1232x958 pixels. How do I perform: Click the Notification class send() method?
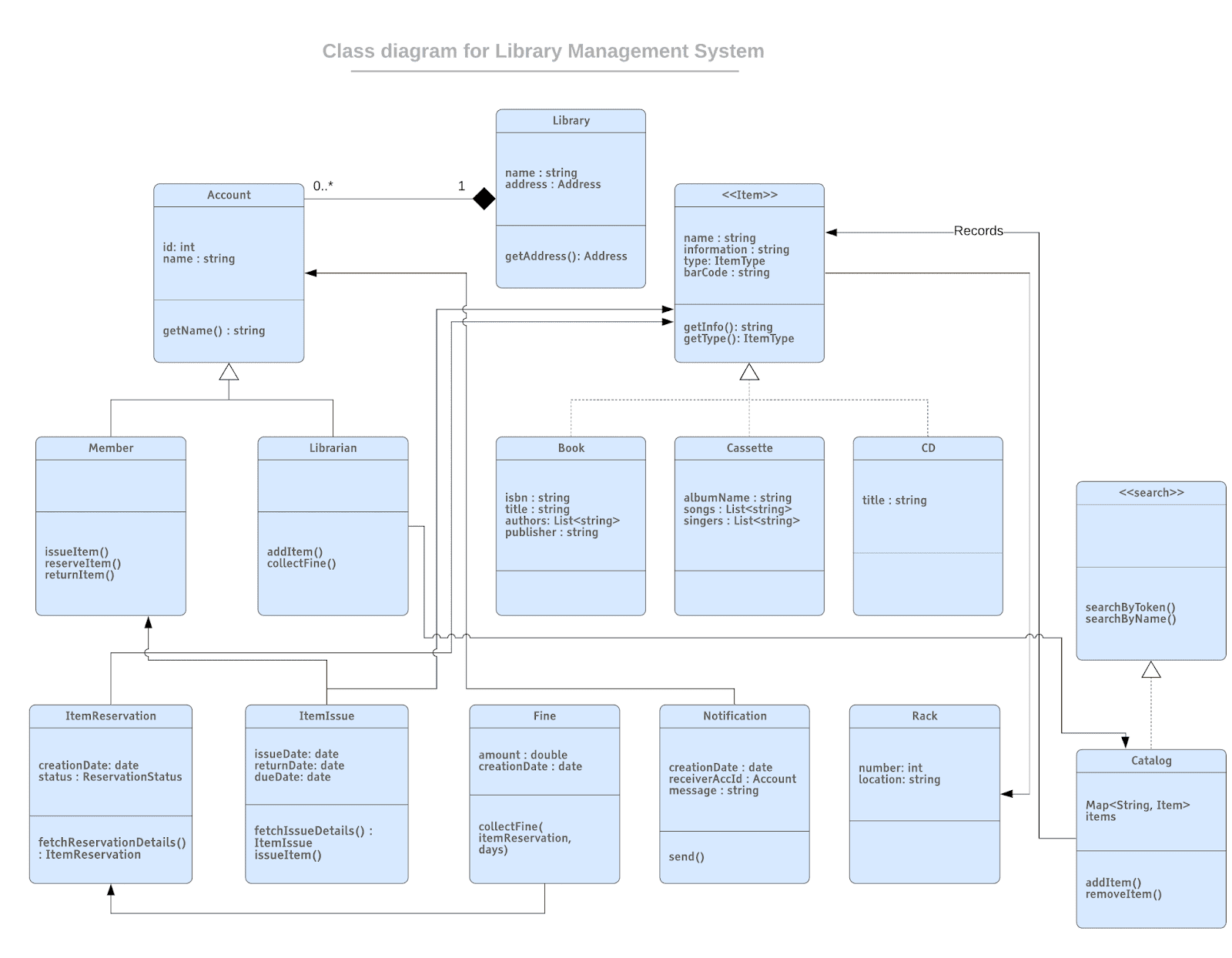click(x=685, y=856)
